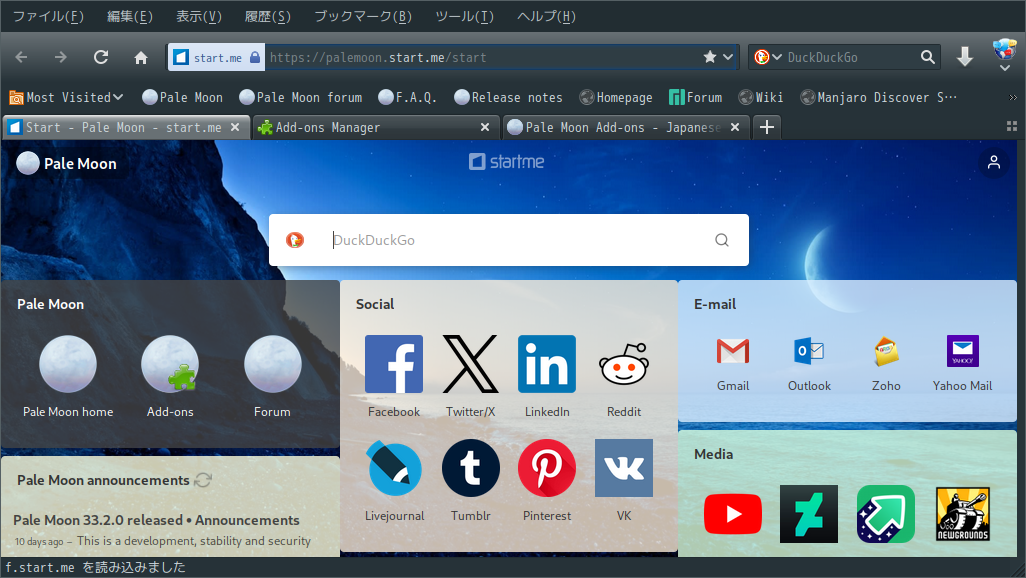Open the 履歴(S) menu
Screen dimensions: 1026x578
[268, 16]
